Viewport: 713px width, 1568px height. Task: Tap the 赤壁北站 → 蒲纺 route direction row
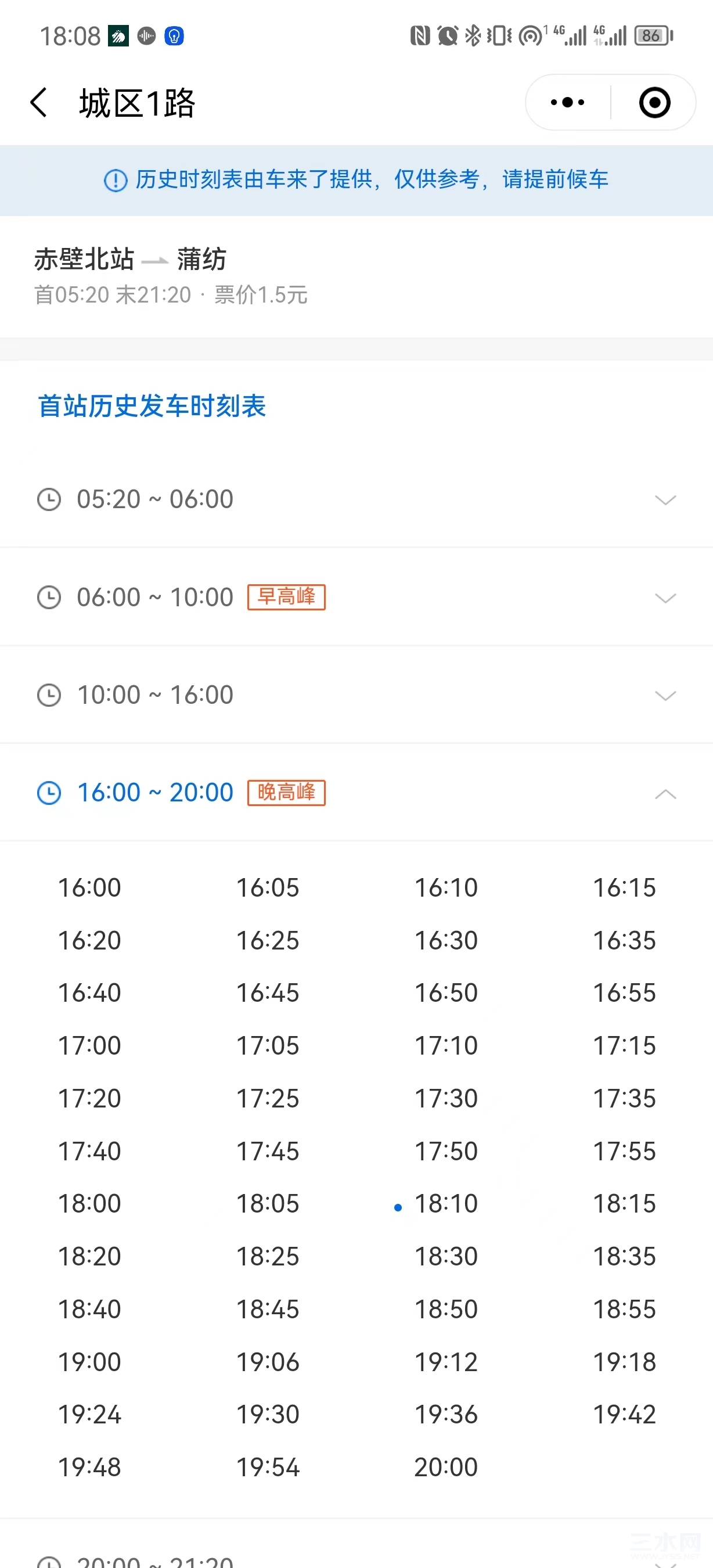point(356,276)
